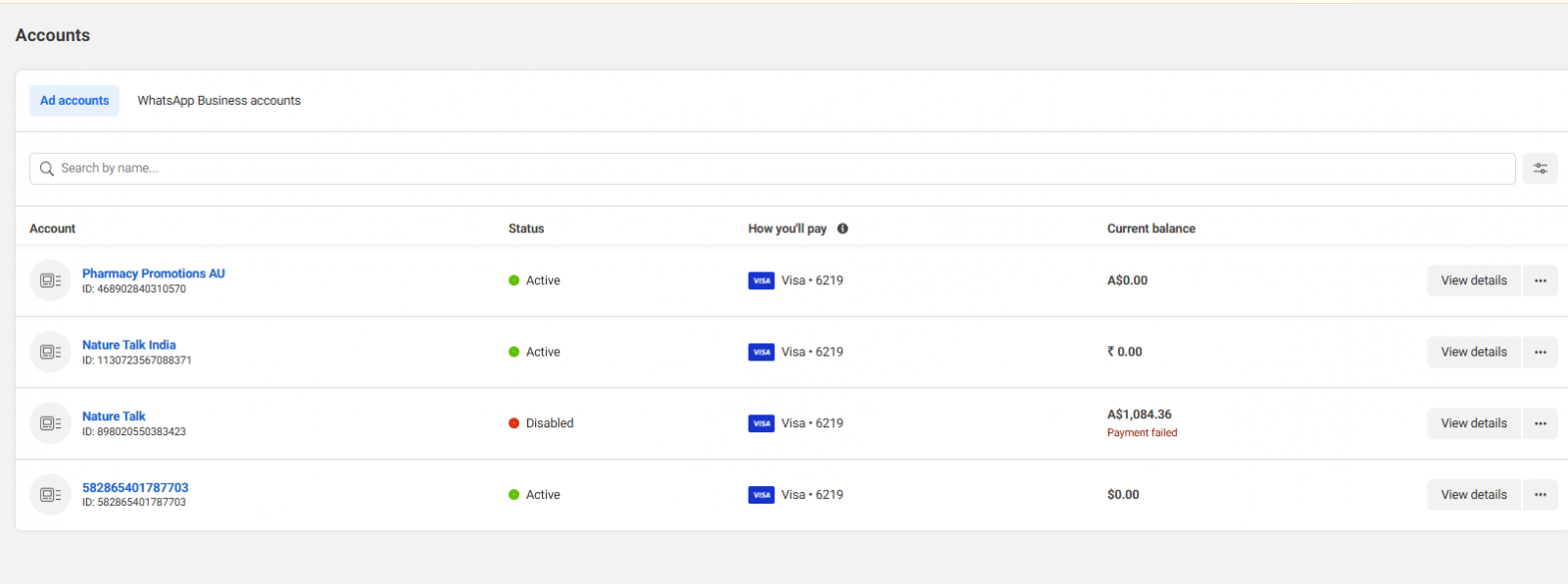This screenshot has height=584, width=1568.
Task: Click the A$0.00 balance value
Action: click(x=1128, y=280)
